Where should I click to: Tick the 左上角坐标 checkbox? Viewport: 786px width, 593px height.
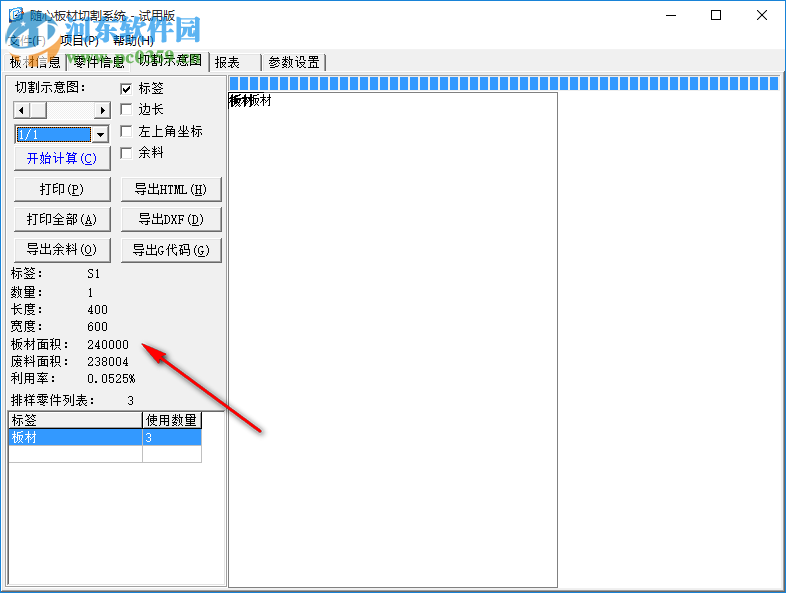(x=126, y=131)
